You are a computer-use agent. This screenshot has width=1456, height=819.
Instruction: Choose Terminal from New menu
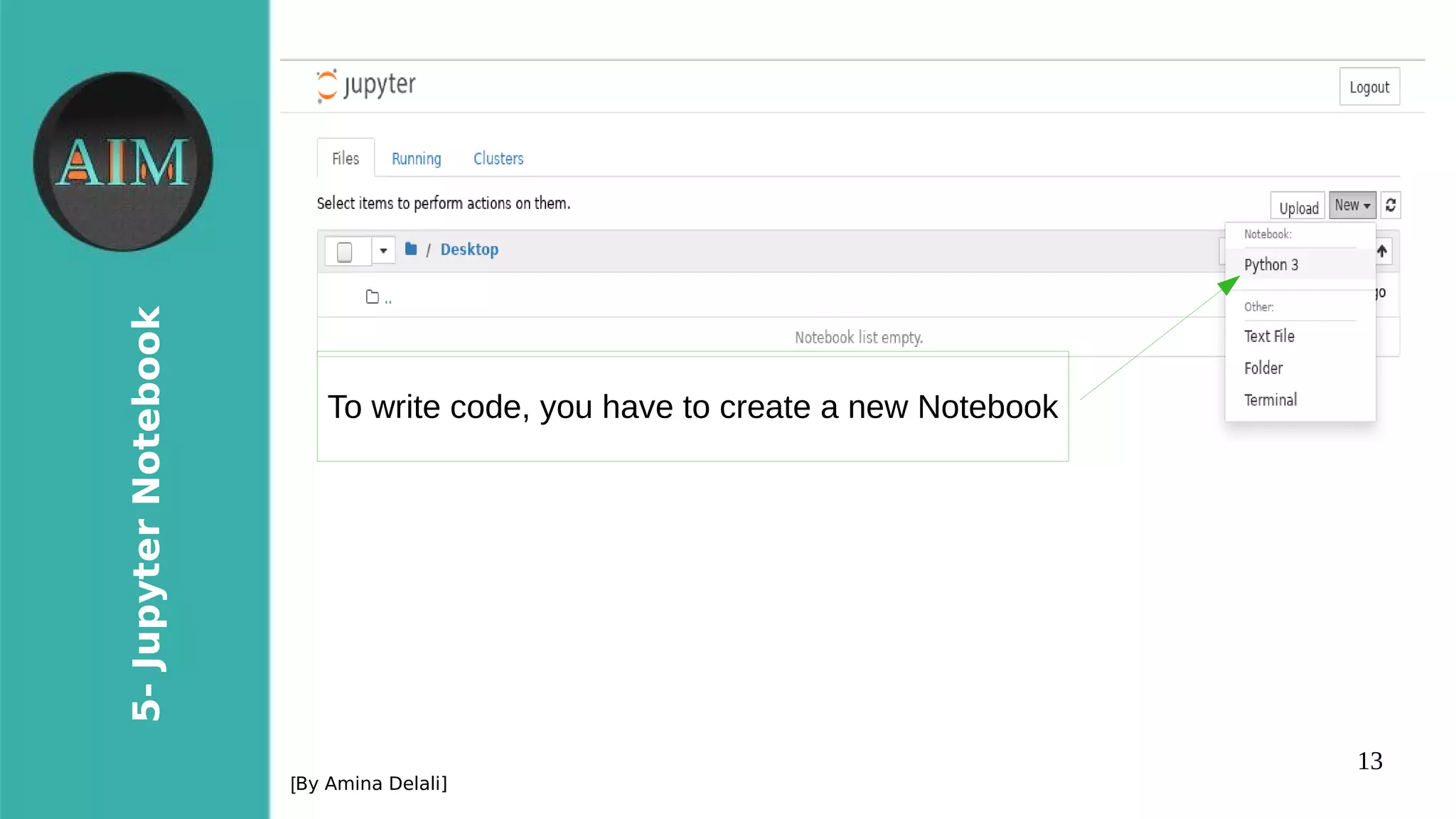[x=1300, y=400]
